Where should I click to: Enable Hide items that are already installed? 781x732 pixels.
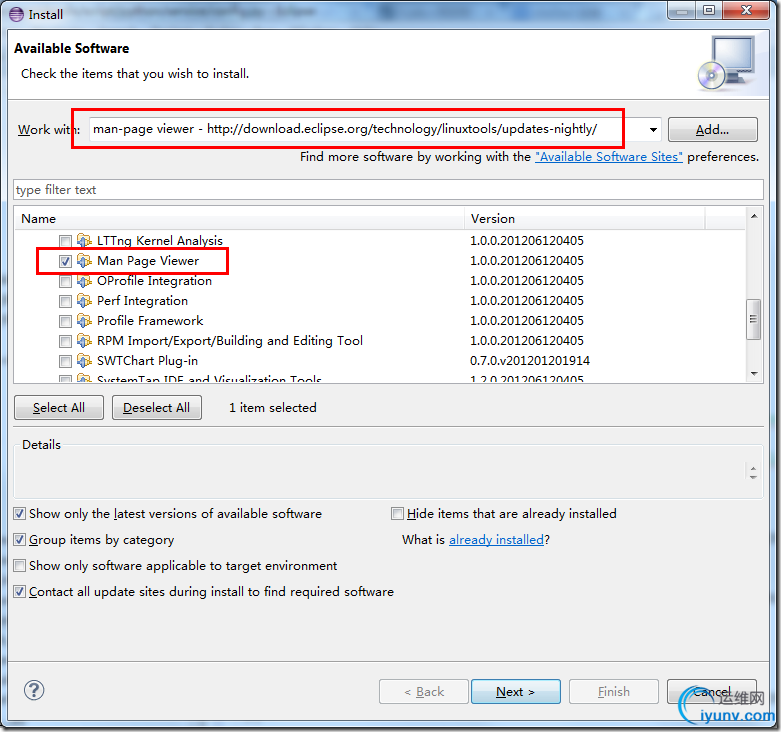[x=397, y=513]
